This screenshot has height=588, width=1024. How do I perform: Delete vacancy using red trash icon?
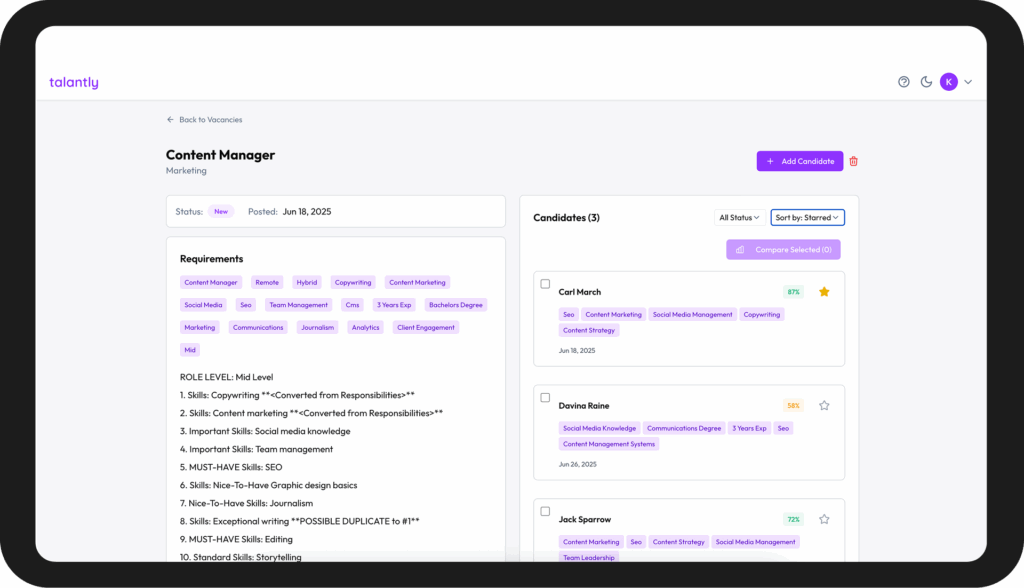[853, 161]
